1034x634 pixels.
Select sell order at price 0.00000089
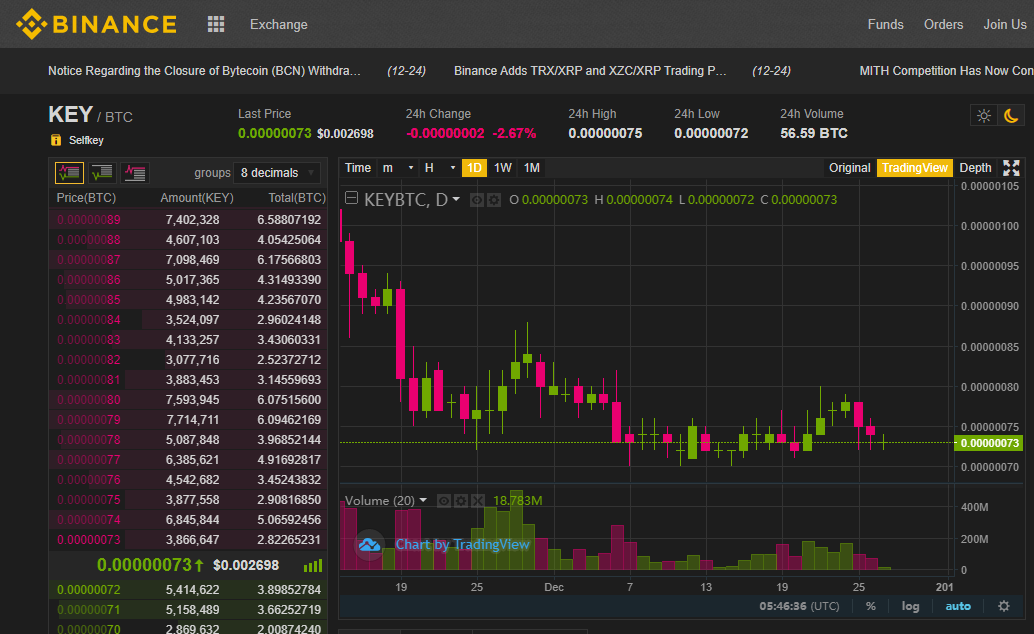[188, 220]
